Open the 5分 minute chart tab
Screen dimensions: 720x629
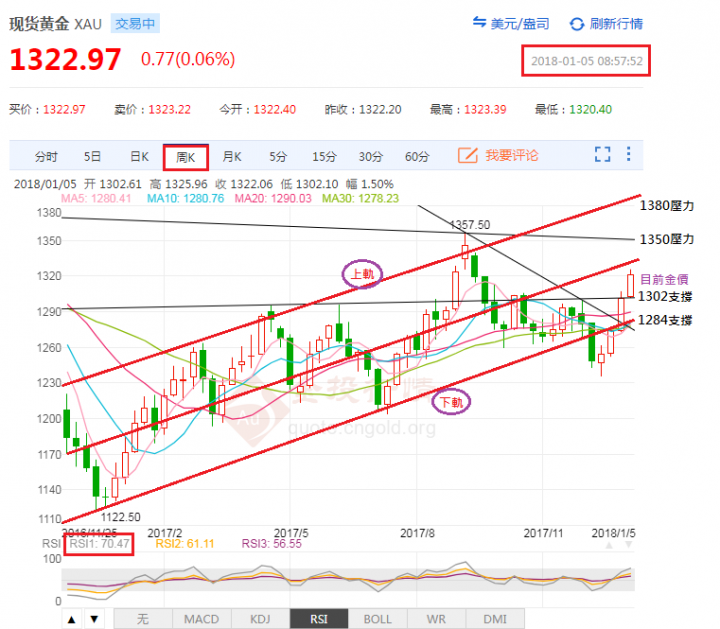pyautogui.click(x=278, y=157)
